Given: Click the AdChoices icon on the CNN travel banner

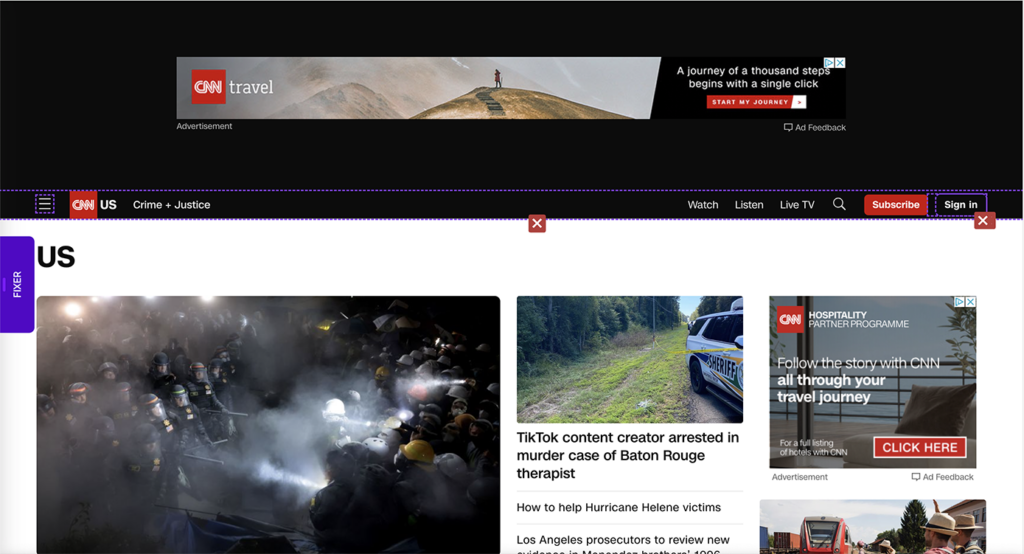Looking at the screenshot, I should 830,63.
